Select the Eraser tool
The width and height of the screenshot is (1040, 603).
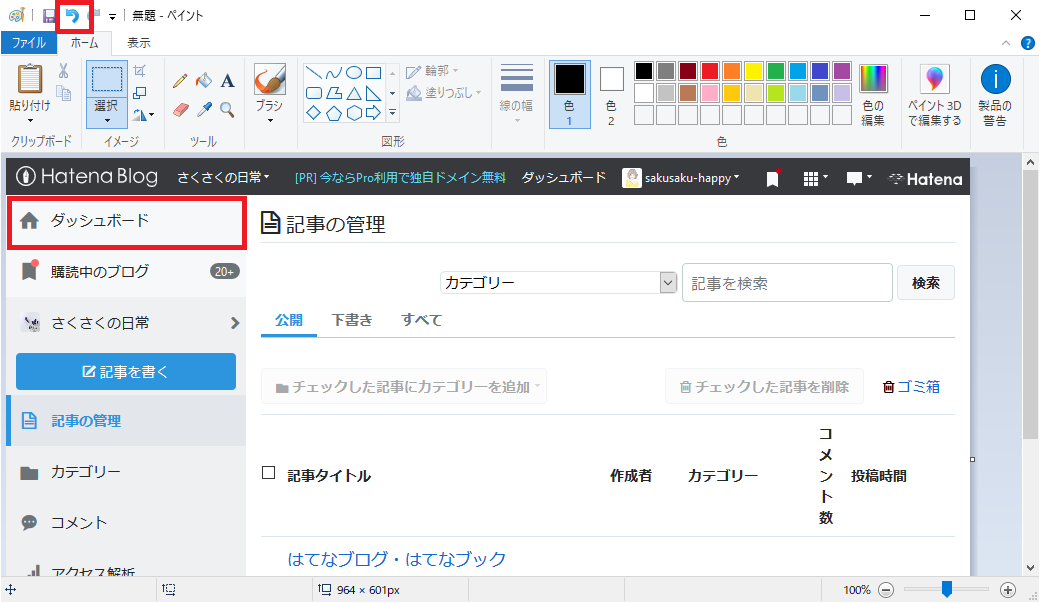[x=180, y=109]
